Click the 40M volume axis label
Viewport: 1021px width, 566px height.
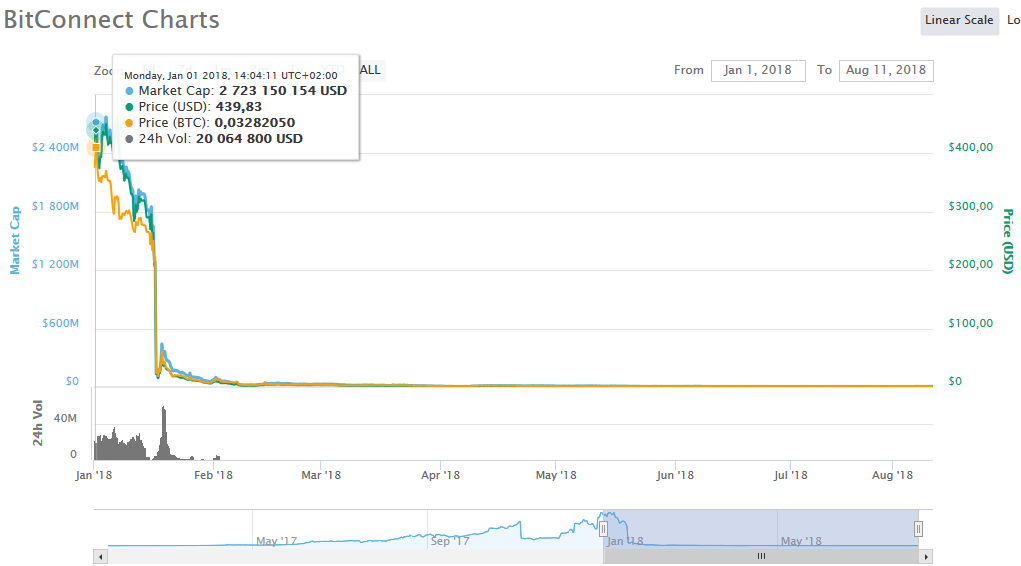pyautogui.click(x=65, y=418)
